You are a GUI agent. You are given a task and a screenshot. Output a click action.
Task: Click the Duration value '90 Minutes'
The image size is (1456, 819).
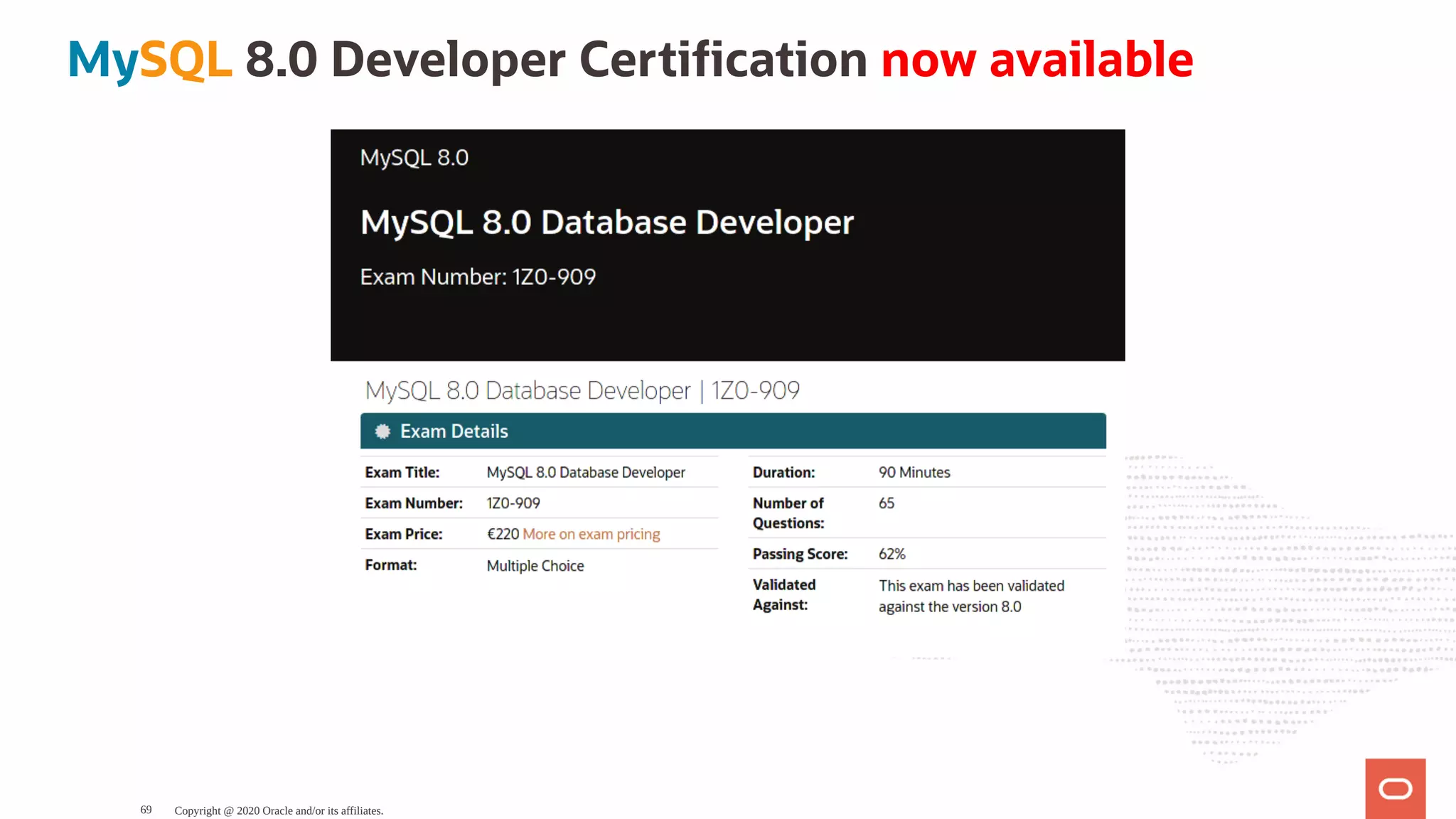(x=914, y=472)
